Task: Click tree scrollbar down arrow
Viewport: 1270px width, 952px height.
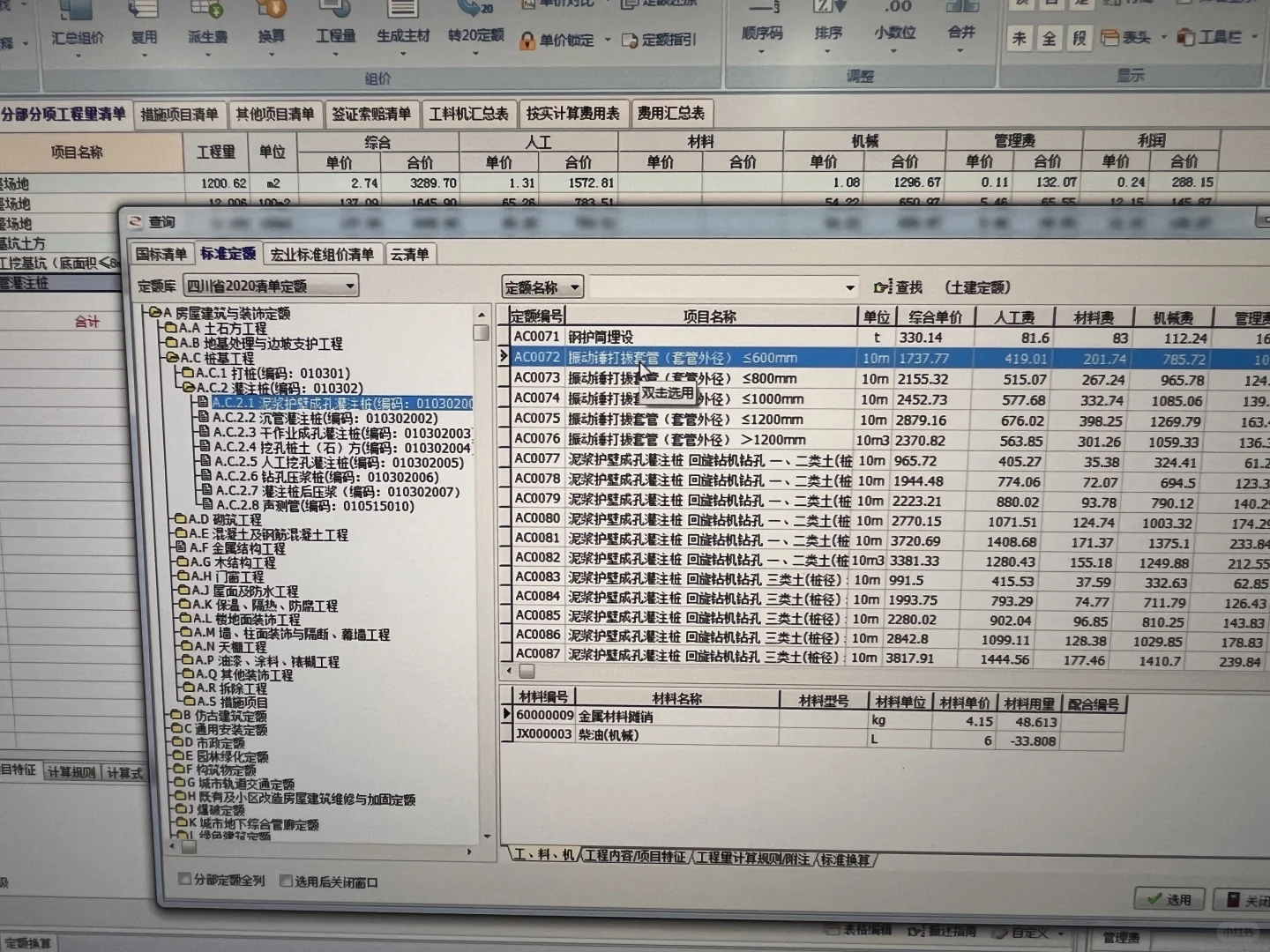Action: [x=487, y=836]
